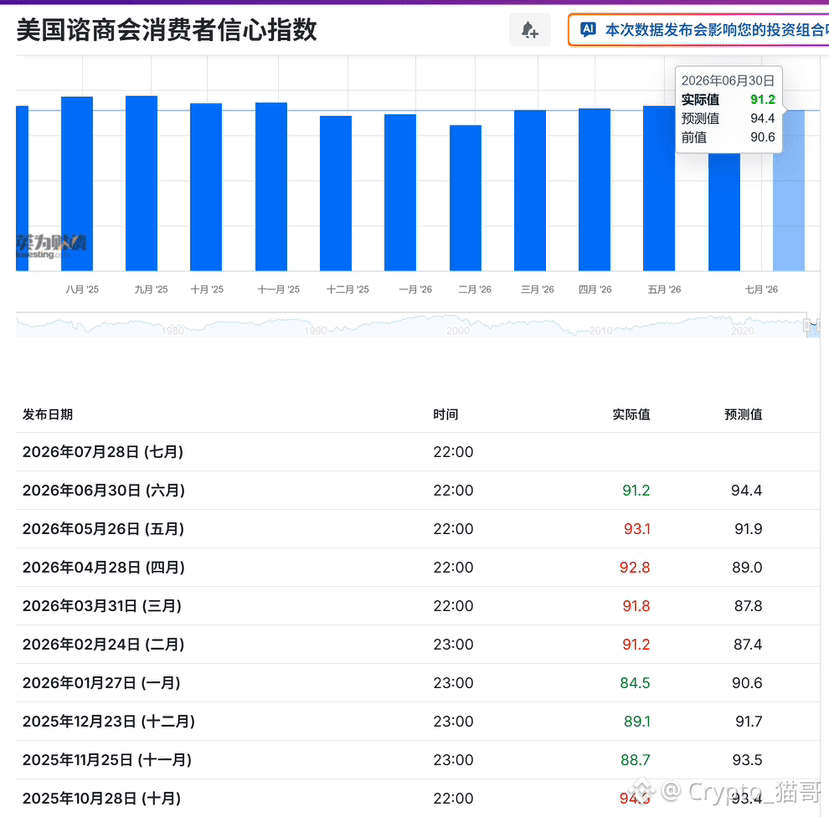Click the 八月 '25 bar in chart
This screenshot has height=817, width=829.
(77, 183)
